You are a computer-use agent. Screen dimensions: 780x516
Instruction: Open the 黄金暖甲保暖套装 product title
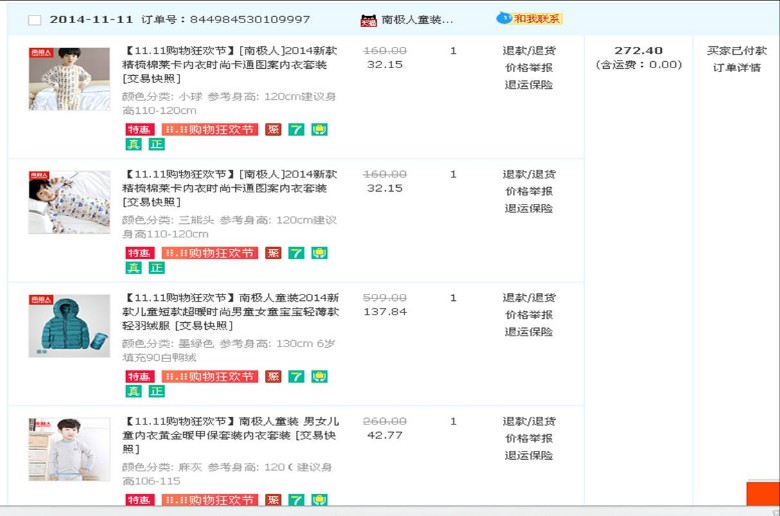[231, 435]
